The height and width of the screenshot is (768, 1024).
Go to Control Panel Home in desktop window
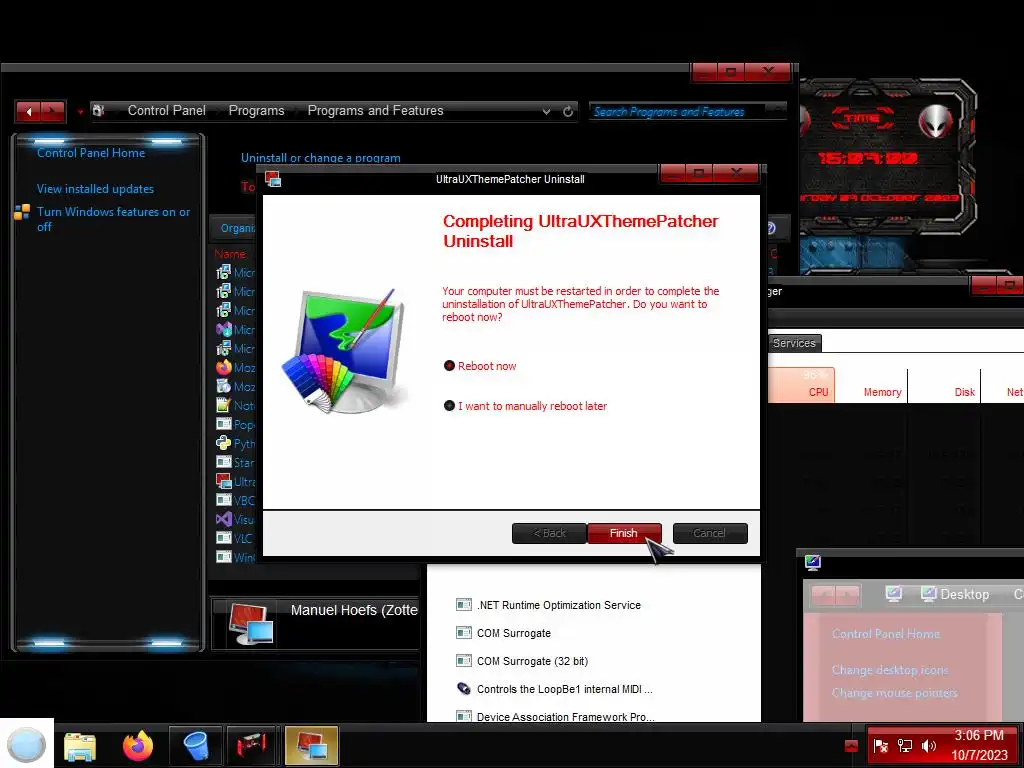(886, 633)
